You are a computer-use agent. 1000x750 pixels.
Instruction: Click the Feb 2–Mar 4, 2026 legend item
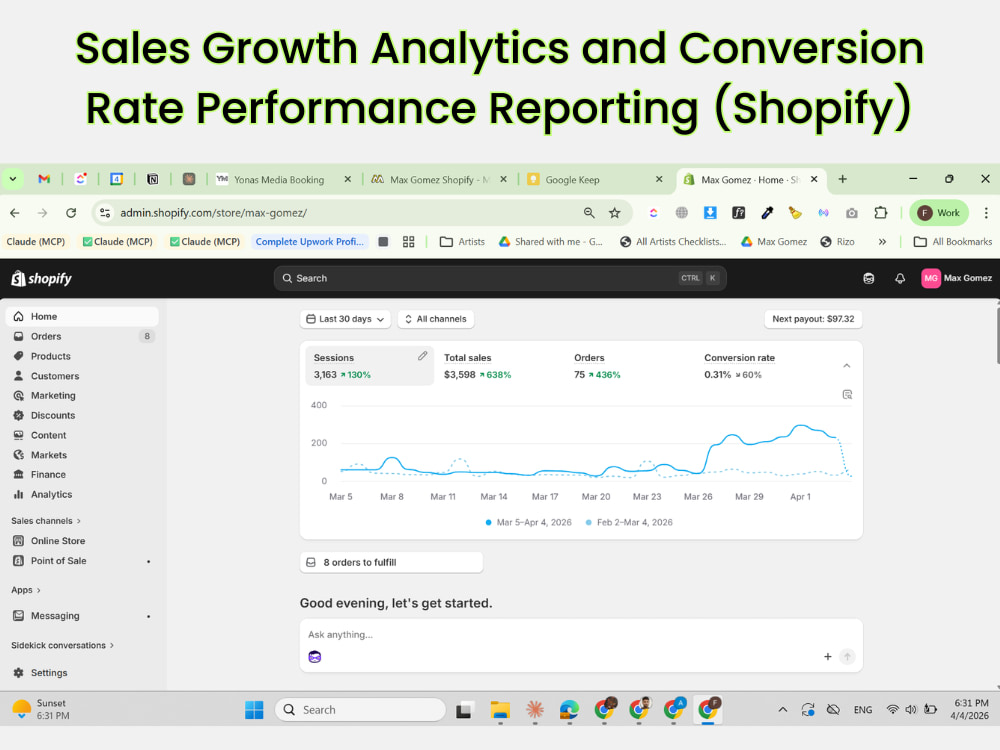tap(629, 522)
